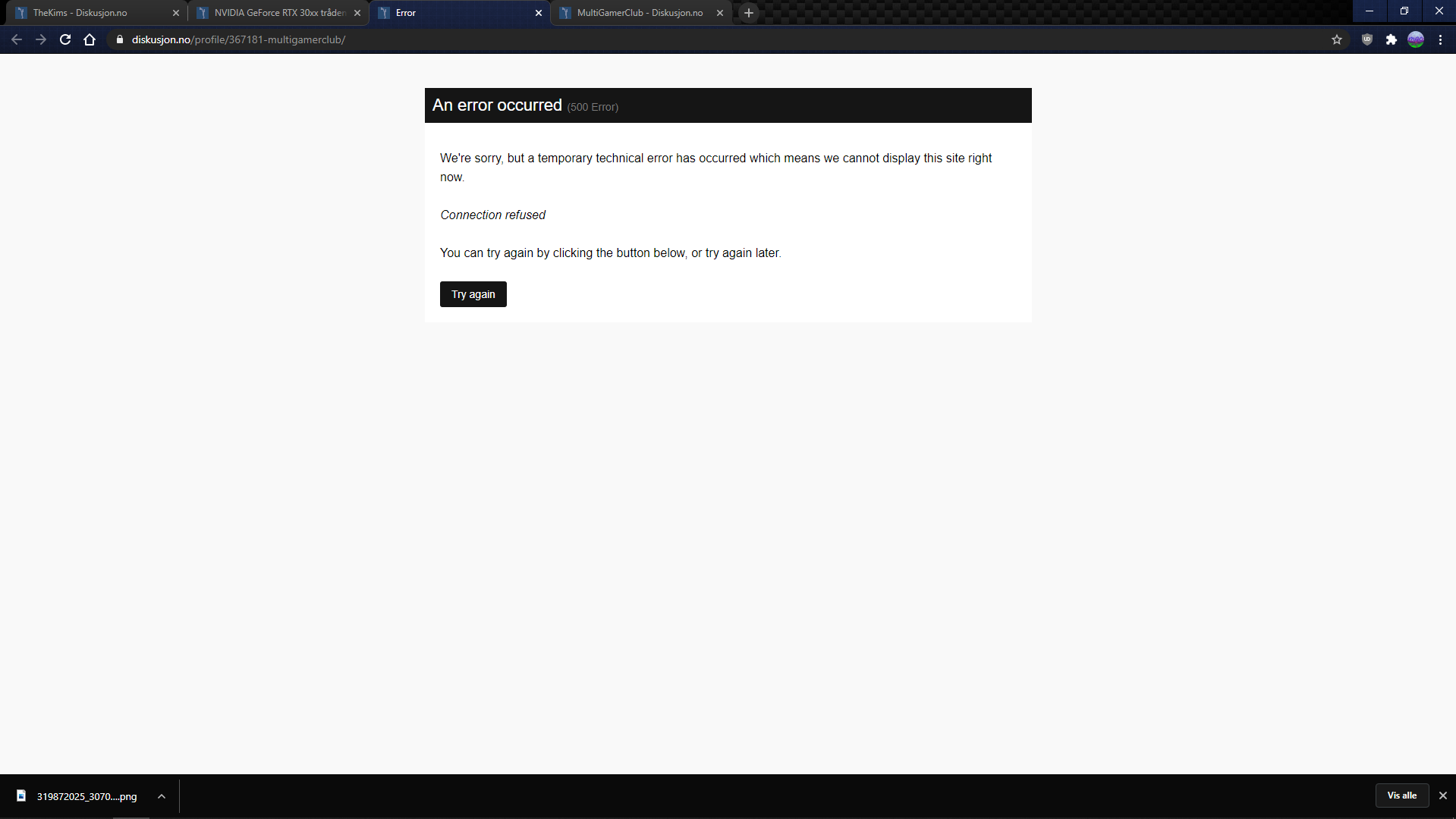
Task: Go back using the browser back arrow
Action: coord(17,39)
